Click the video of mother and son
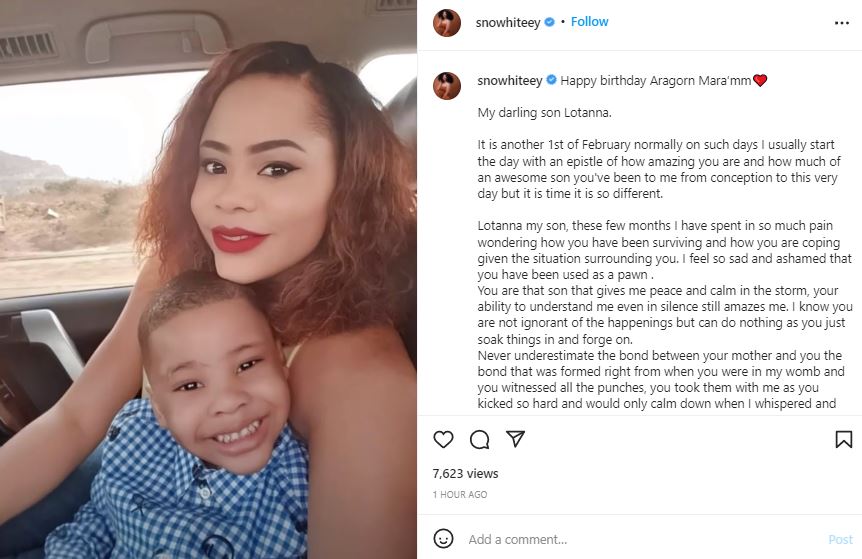This screenshot has height=559, width=862. (x=208, y=280)
